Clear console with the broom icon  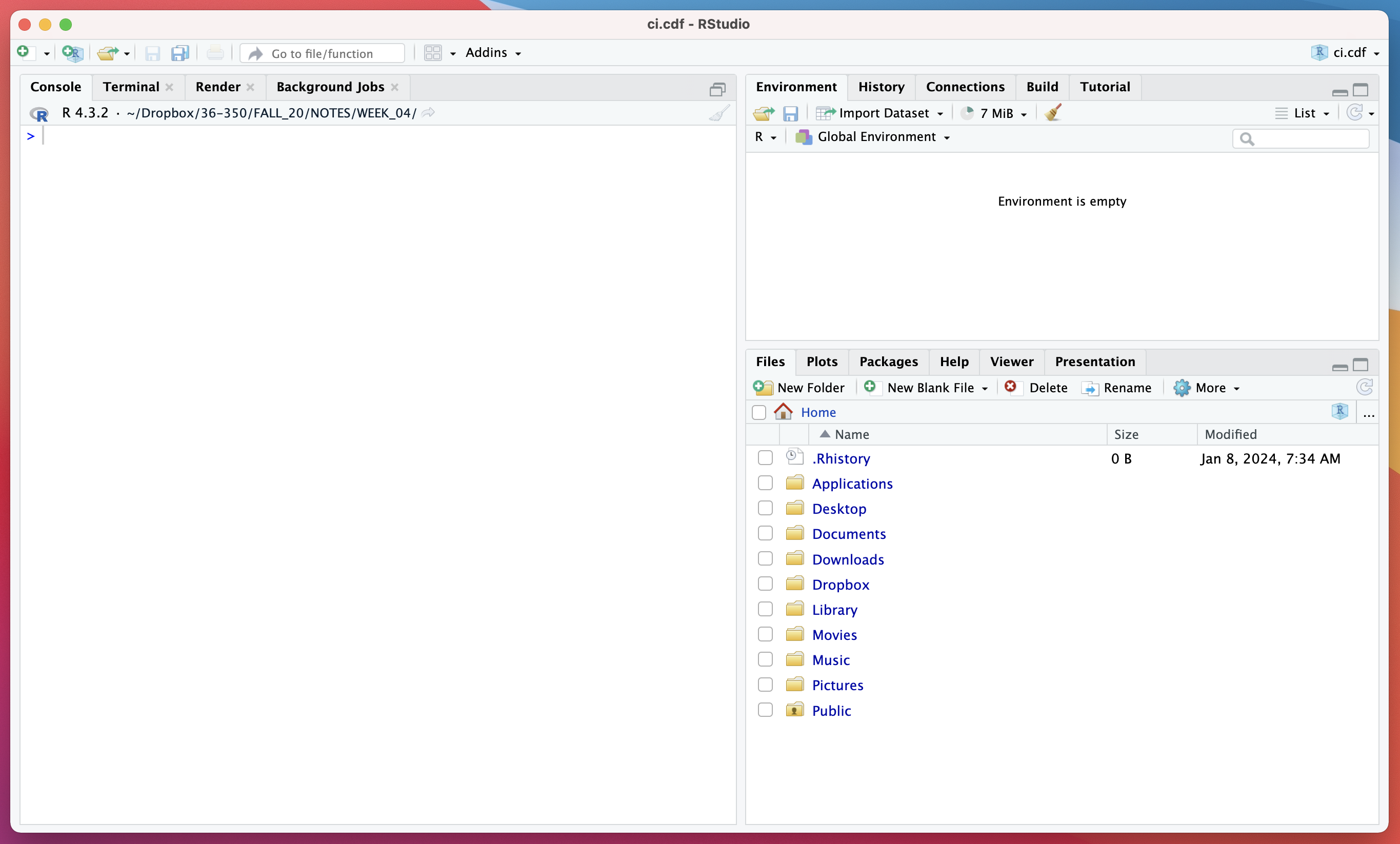point(719,113)
